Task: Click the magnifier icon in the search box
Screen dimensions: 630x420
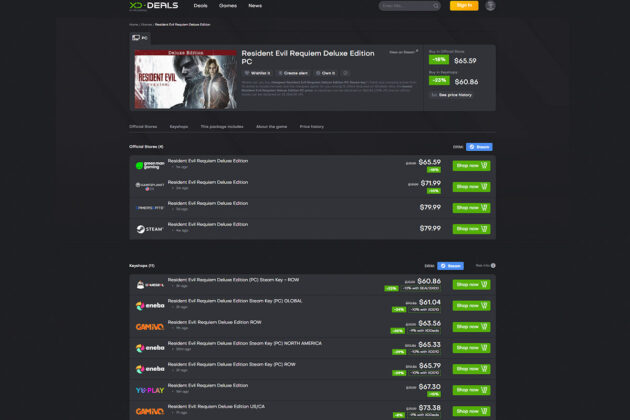Action: 436,6
